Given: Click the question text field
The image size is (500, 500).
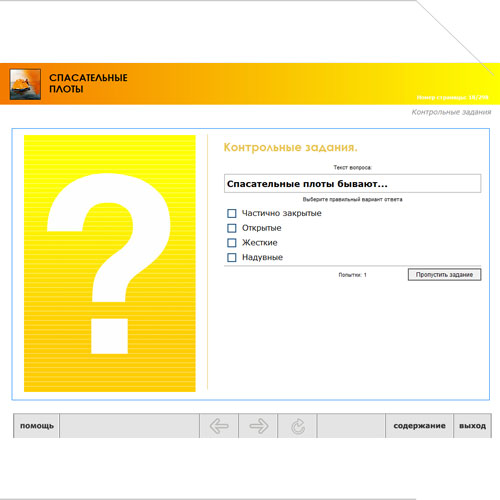Looking at the screenshot, I should [352, 184].
